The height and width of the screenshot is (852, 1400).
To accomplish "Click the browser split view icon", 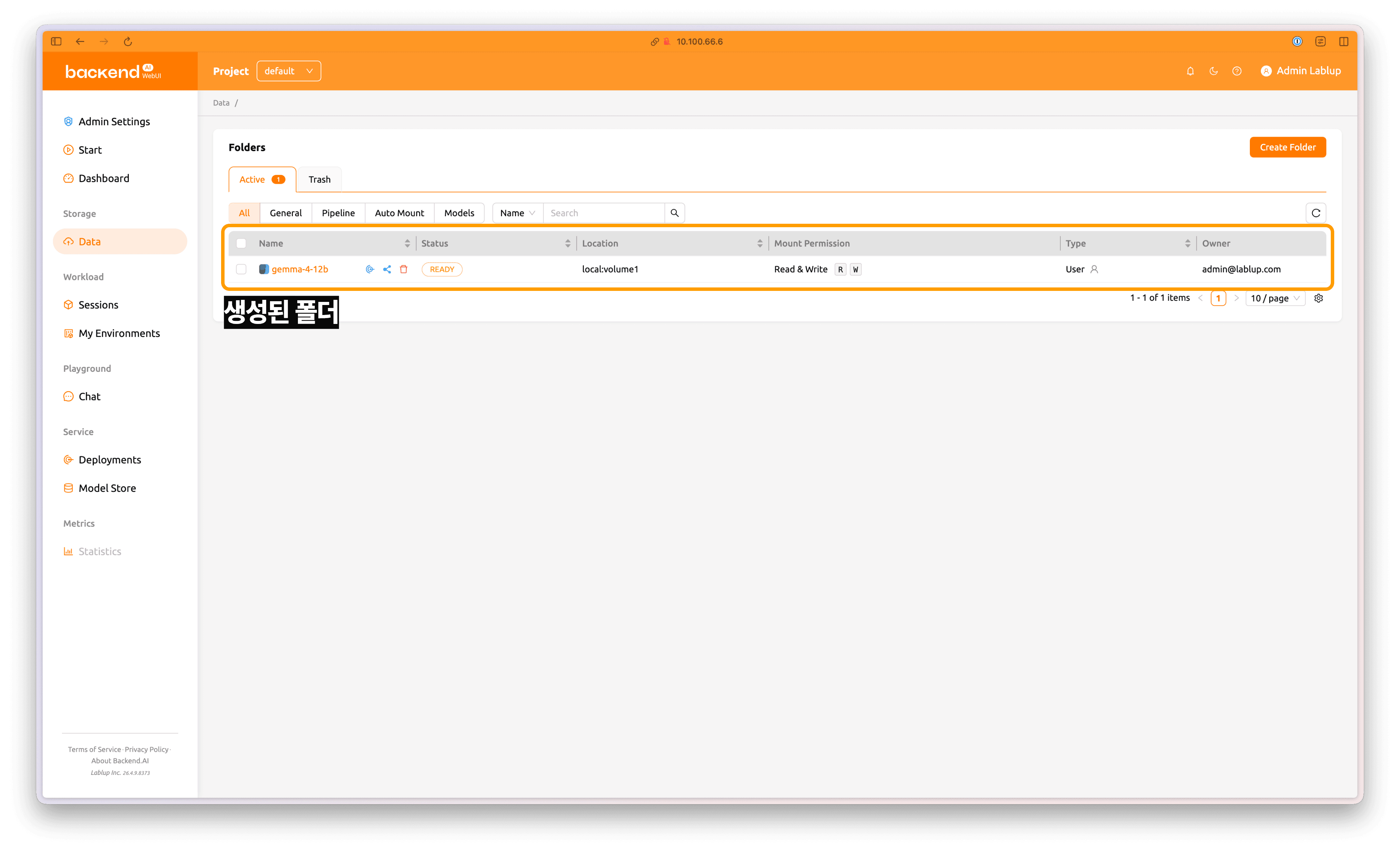I will click(x=1343, y=41).
